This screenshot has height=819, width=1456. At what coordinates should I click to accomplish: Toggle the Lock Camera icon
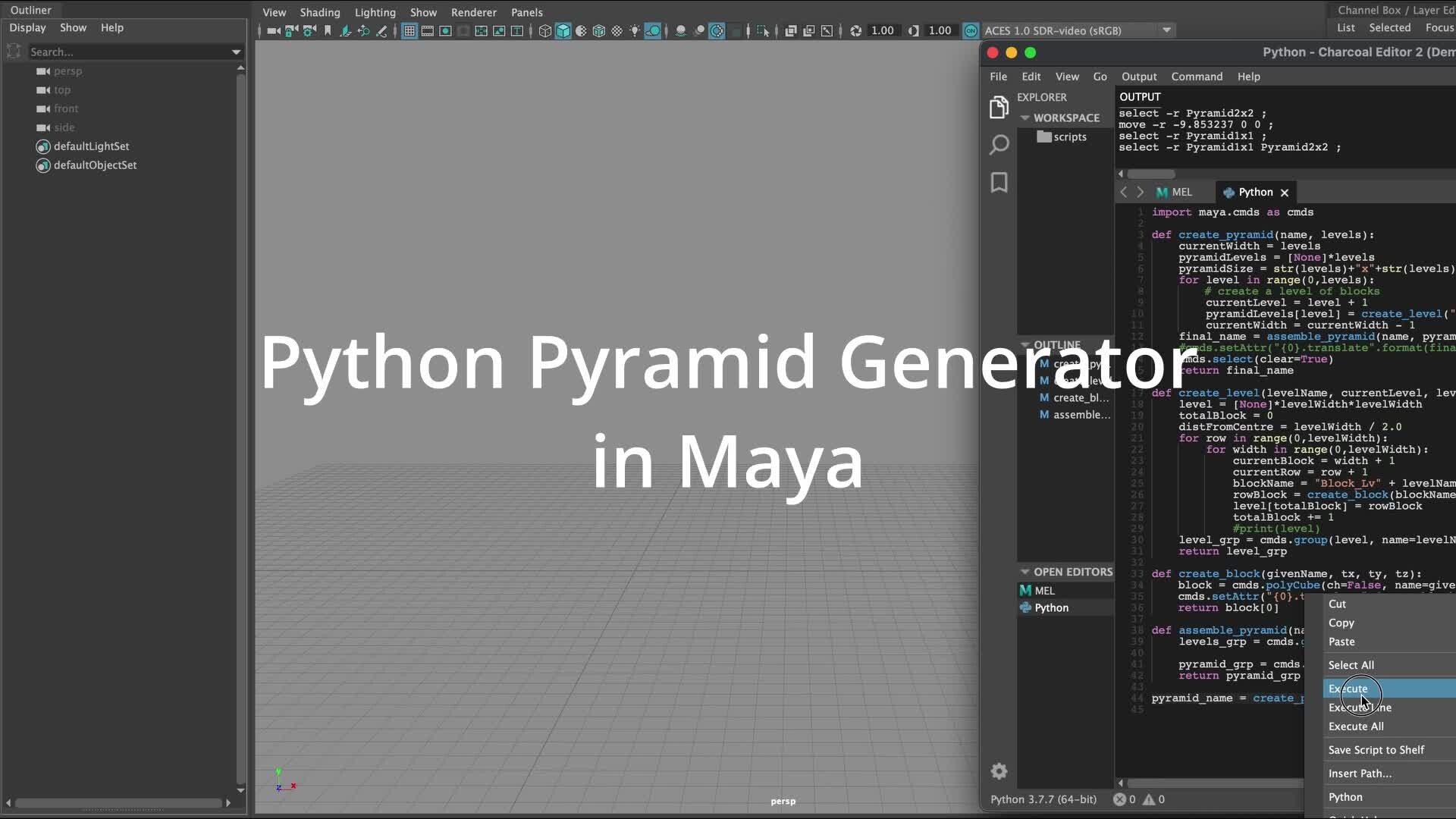click(x=292, y=31)
